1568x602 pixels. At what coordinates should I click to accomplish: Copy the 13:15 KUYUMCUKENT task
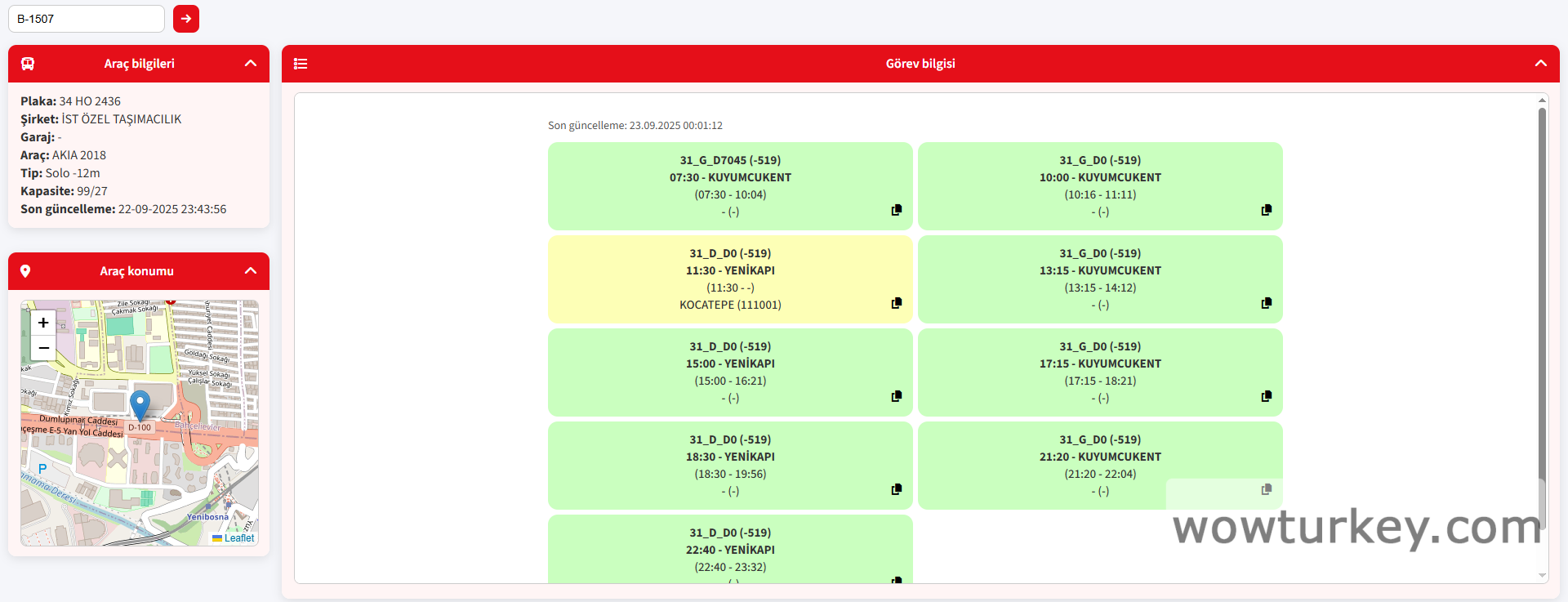[x=1266, y=303]
